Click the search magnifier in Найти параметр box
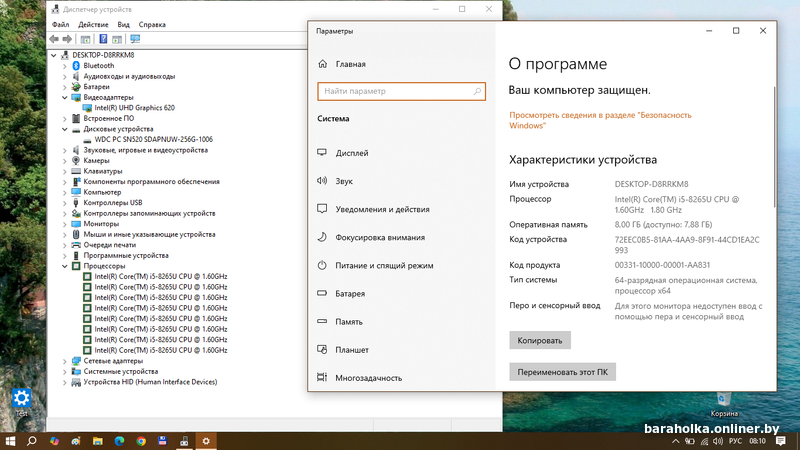 tap(477, 91)
